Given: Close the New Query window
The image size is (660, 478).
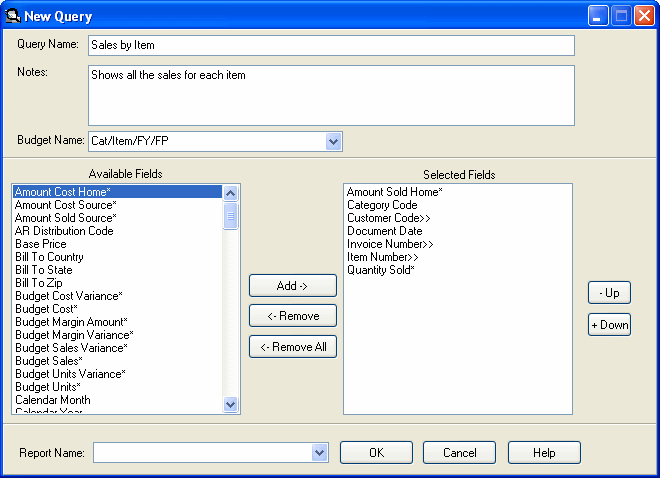Looking at the screenshot, I should (x=644, y=16).
